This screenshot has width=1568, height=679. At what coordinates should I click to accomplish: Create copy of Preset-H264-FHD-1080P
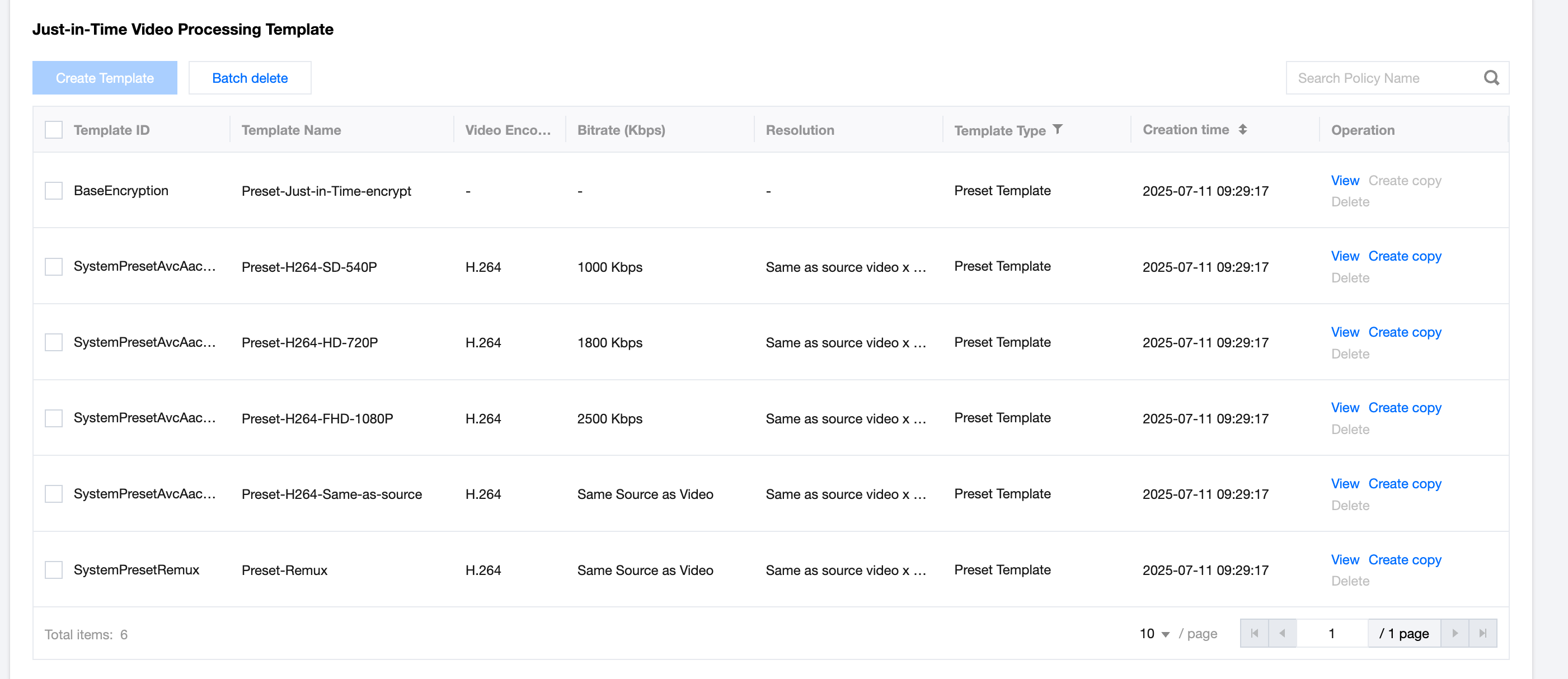[1404, 408]
